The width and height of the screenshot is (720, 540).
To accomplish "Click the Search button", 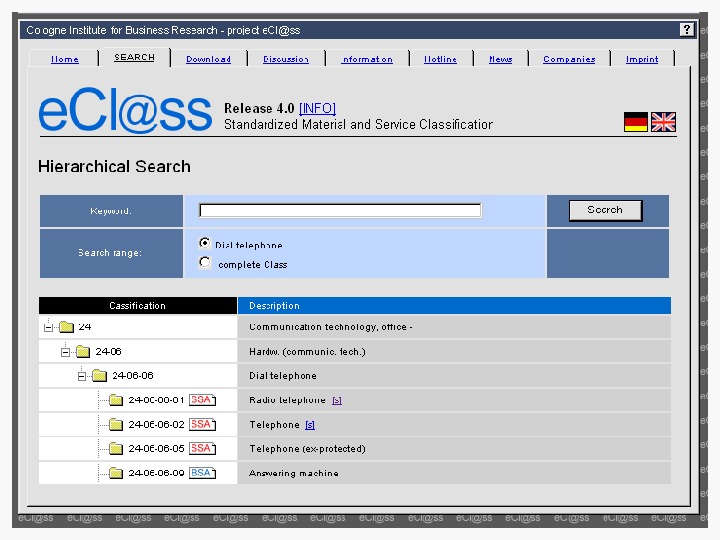I will (605, 210).
